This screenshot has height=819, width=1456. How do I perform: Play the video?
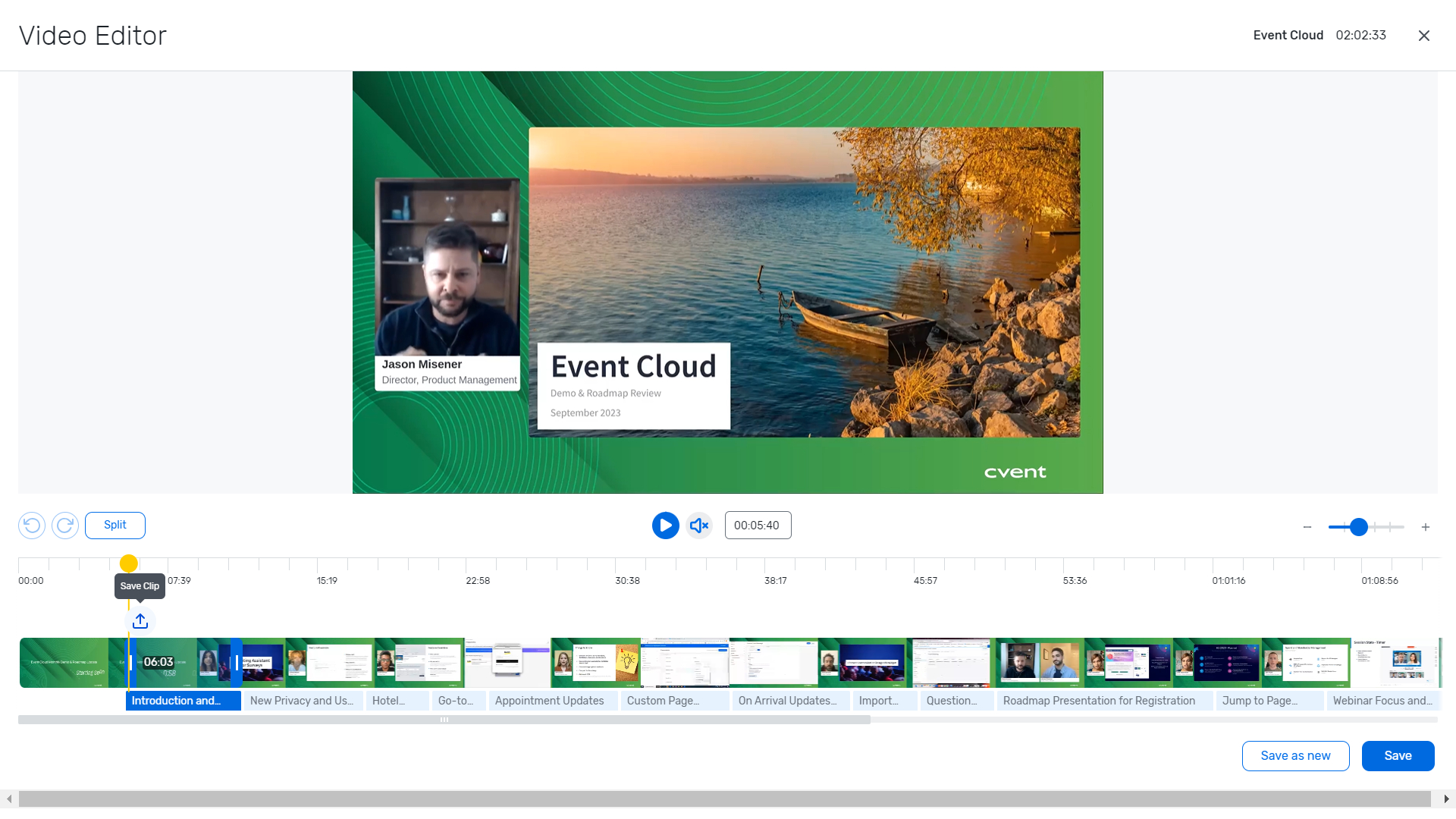(x=666, y=526)
